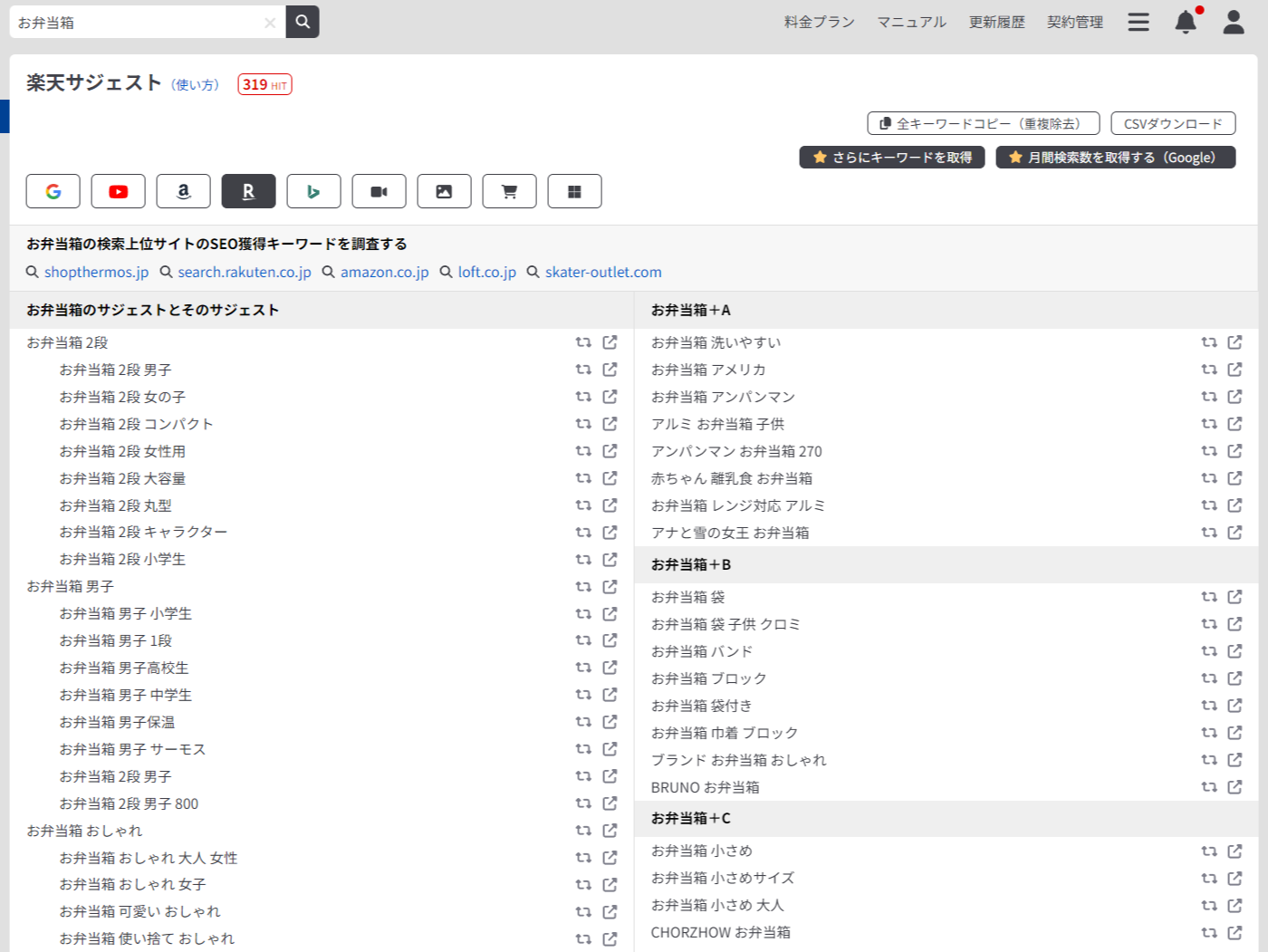Click re-search icon for アナと雪の女王 お弁当箱
The height and width of the screenshot is (952, 1268).
[1208, 533]
